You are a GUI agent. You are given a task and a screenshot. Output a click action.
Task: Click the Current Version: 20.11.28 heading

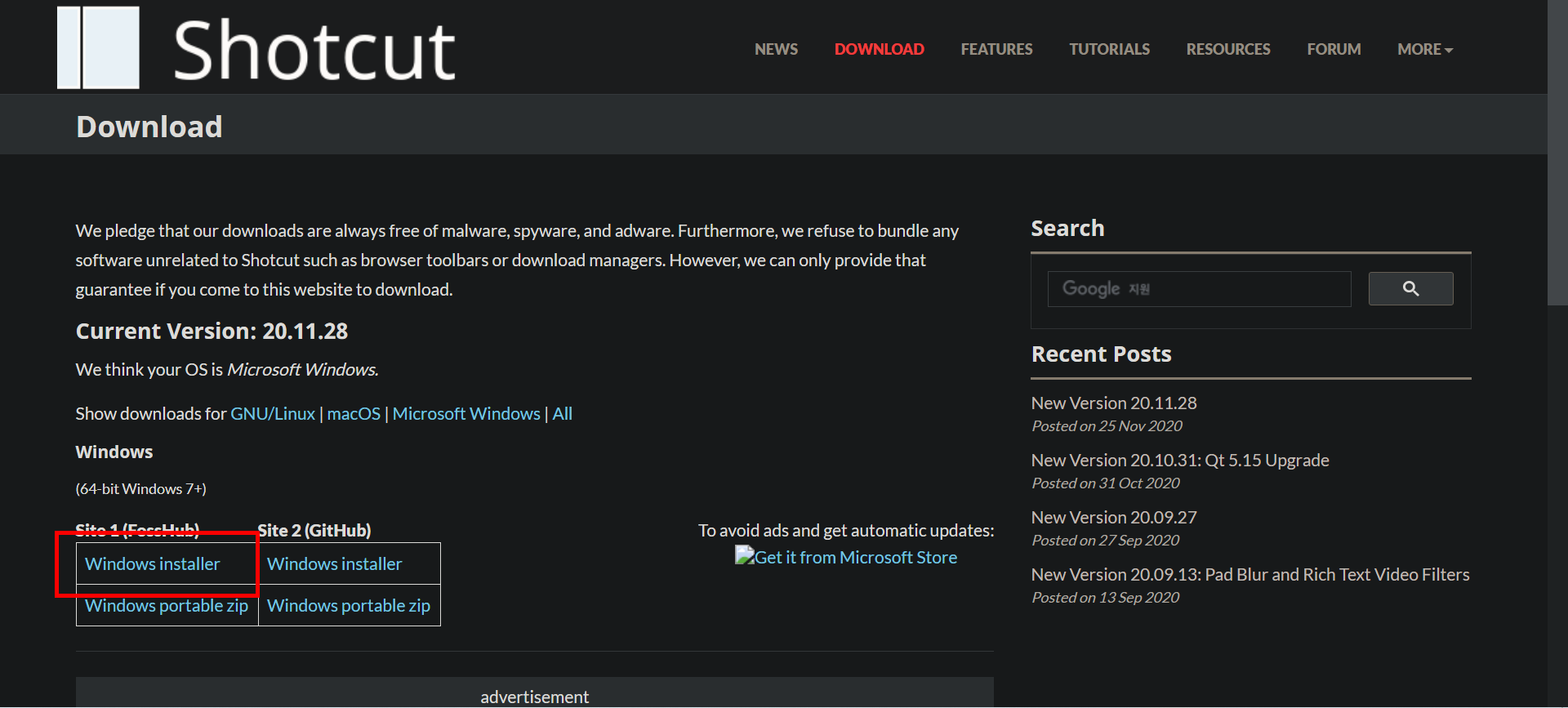click(212, 331)
